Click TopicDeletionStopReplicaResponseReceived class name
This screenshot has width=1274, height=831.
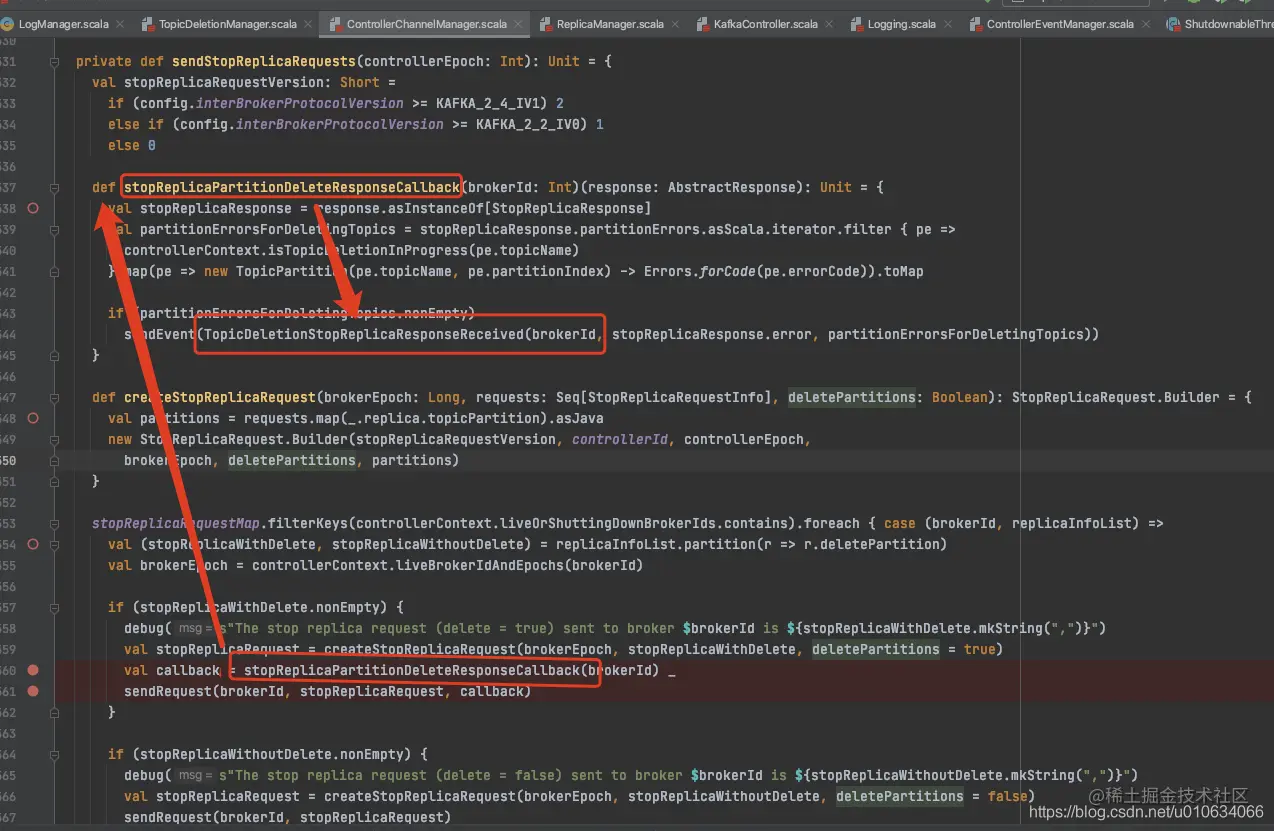pos(364,334)
